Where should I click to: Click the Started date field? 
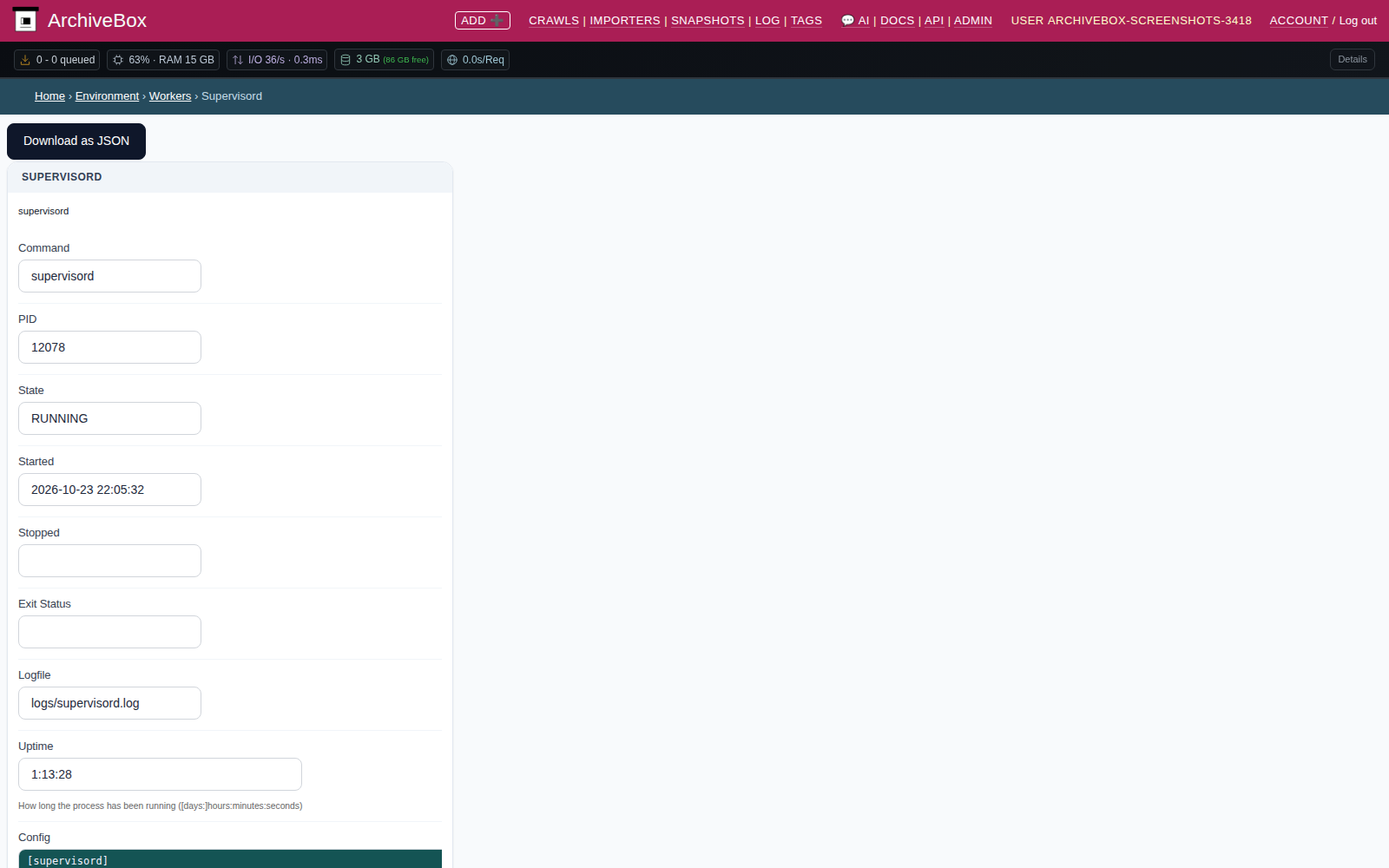coord(109,490)
